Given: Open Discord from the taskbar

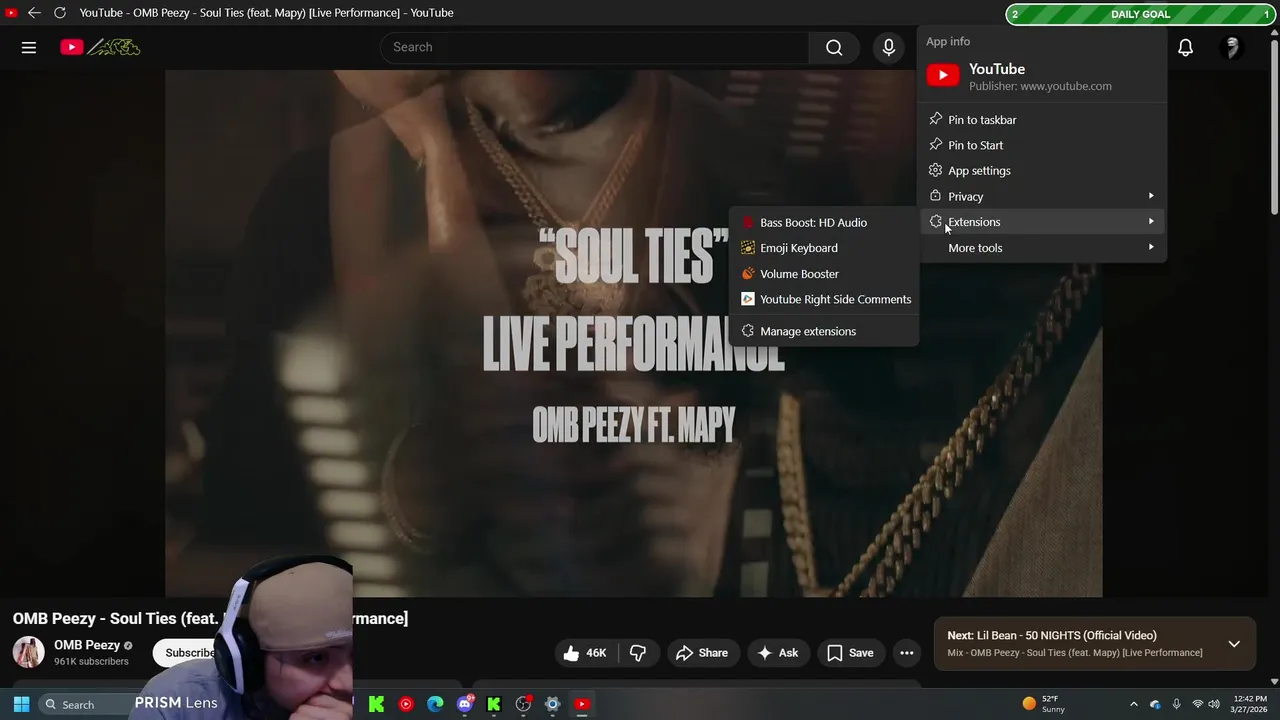Looking at the screenshot, I should click(465, 704).
